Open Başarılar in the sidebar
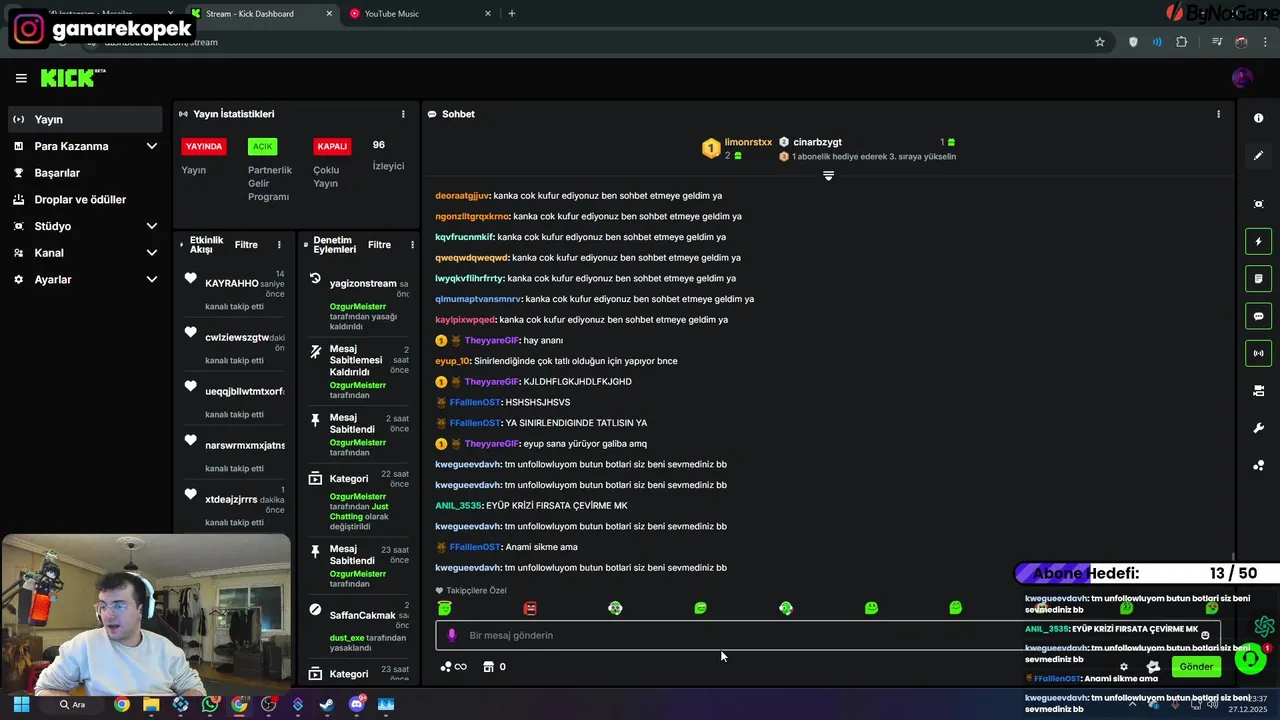The height and width of the screenshot is (720, 1280). coord(84,173)
